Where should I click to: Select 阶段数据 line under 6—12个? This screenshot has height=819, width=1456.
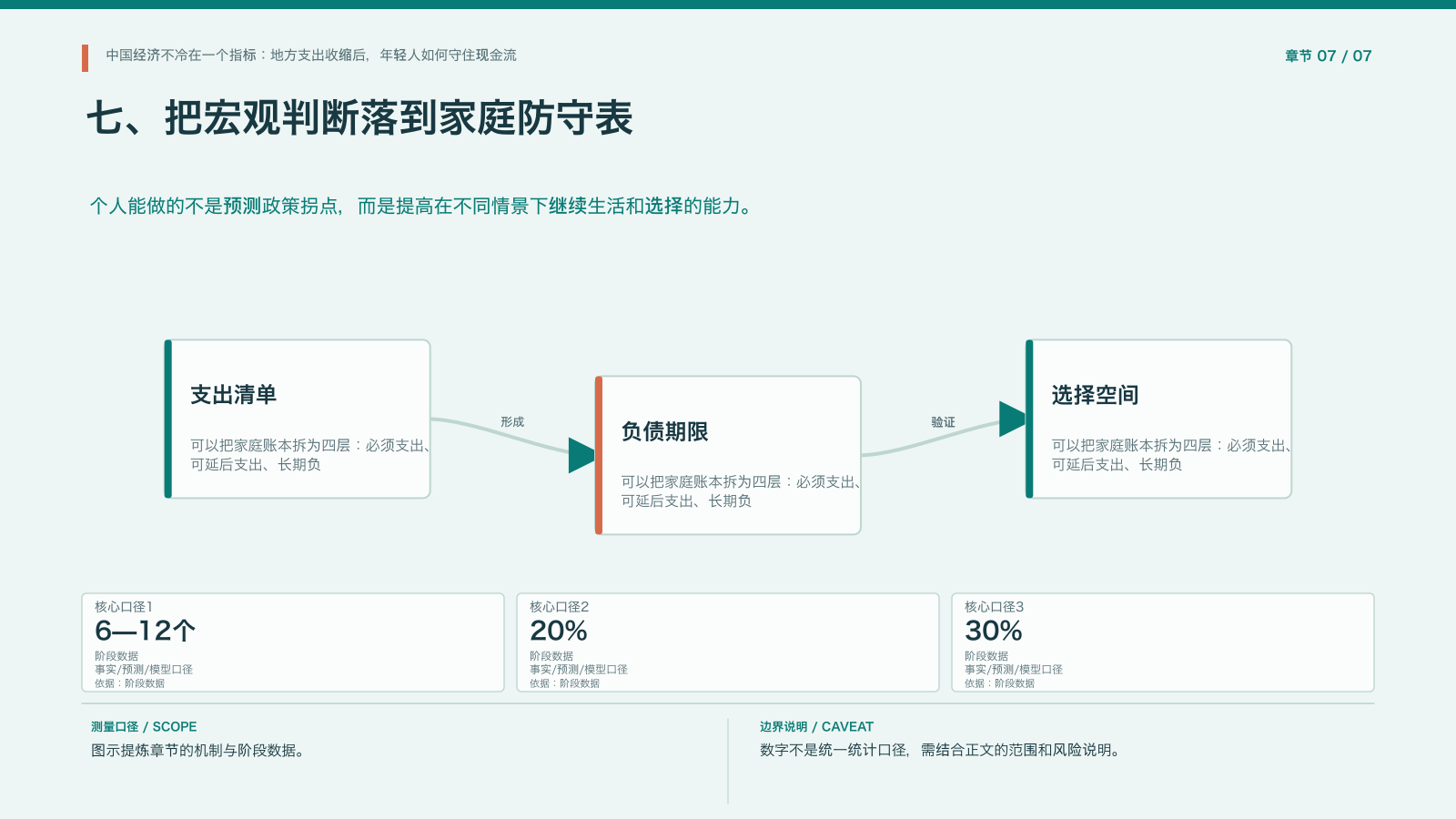[116, 656]
